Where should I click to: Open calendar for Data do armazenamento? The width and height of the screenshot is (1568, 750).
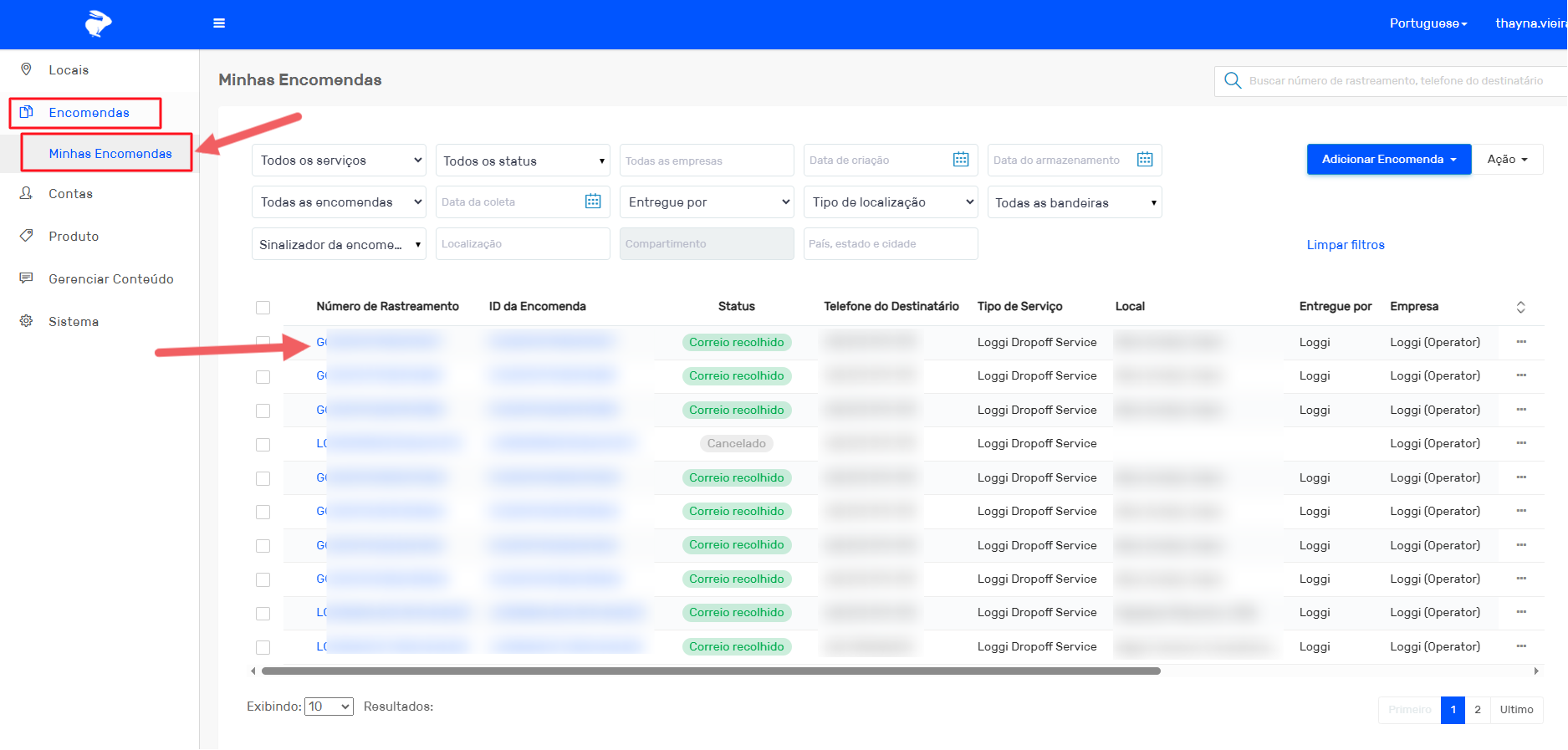pyautogui.click(x=1144, y=160)
